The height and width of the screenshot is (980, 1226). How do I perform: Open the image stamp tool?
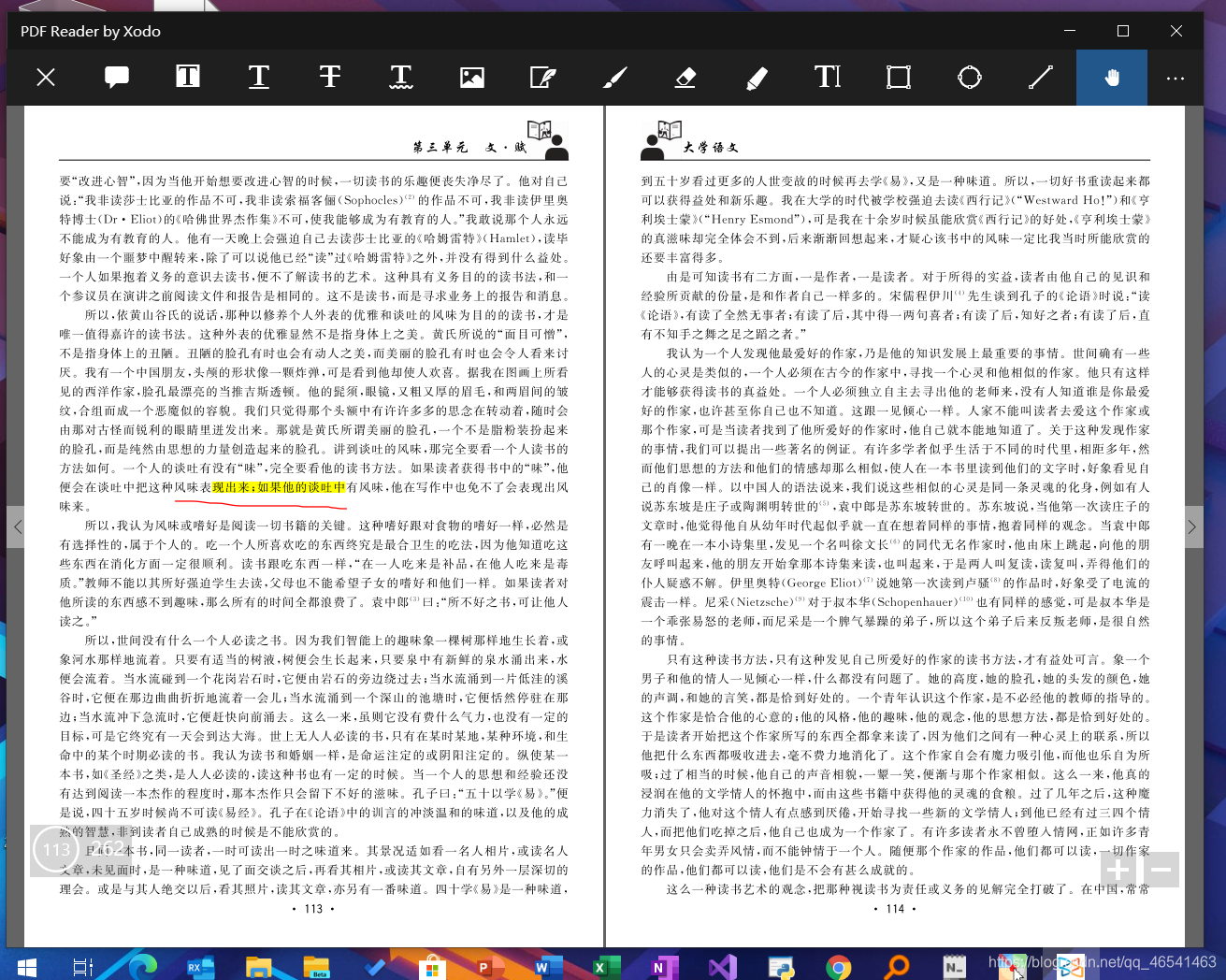point(472,78)
